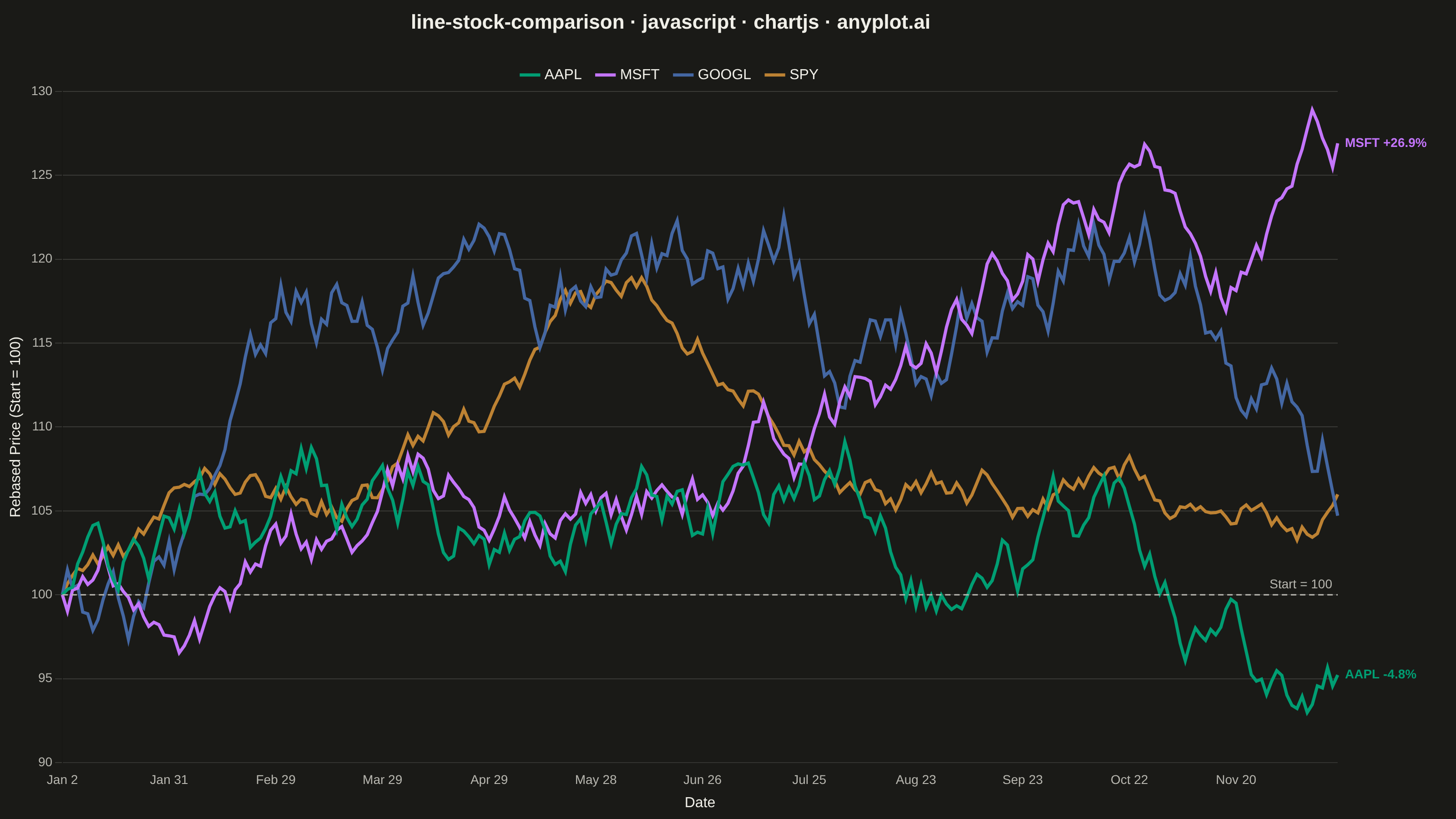
Task: Click the 'Jan 2' x-axis tick label
Action: 62,780
